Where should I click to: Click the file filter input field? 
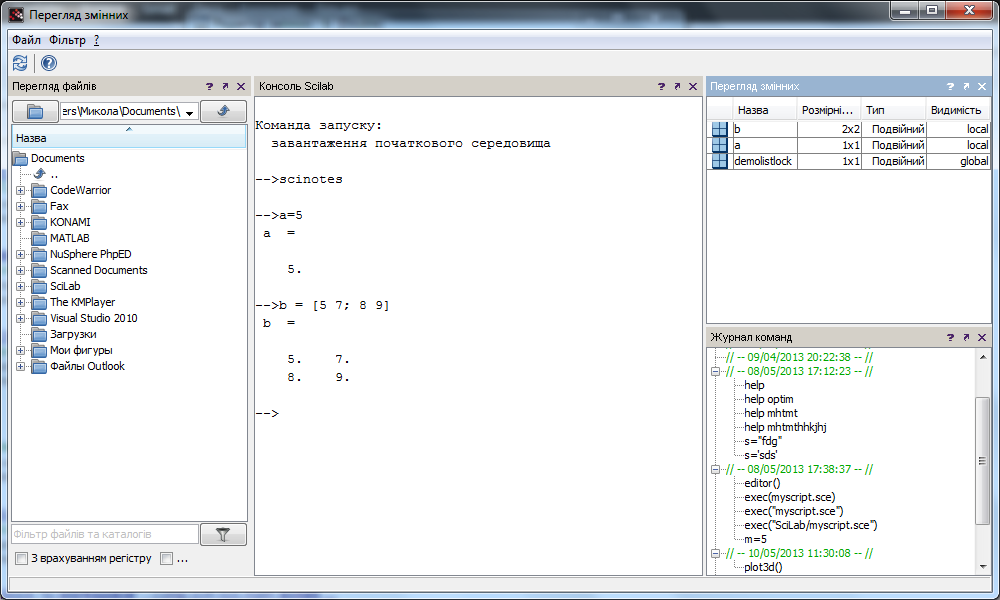[105, 534]
